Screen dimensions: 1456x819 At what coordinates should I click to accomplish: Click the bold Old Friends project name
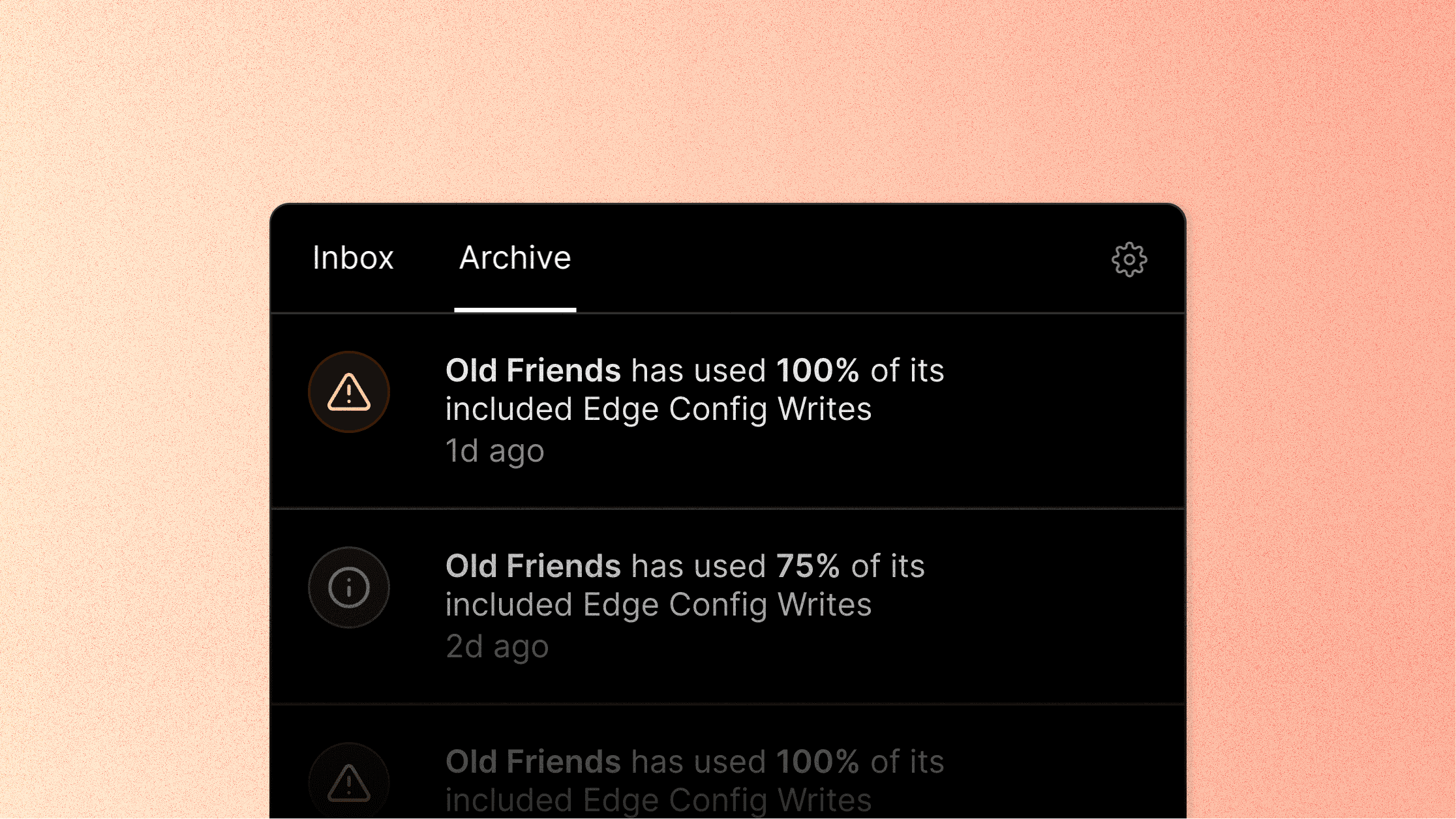(x=533, y=370)
